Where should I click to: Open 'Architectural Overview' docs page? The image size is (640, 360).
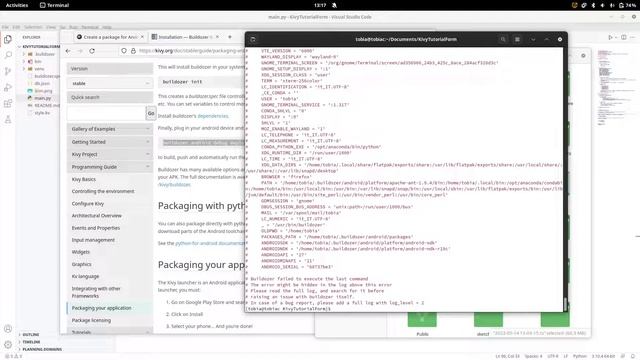(x=97, y=216)
